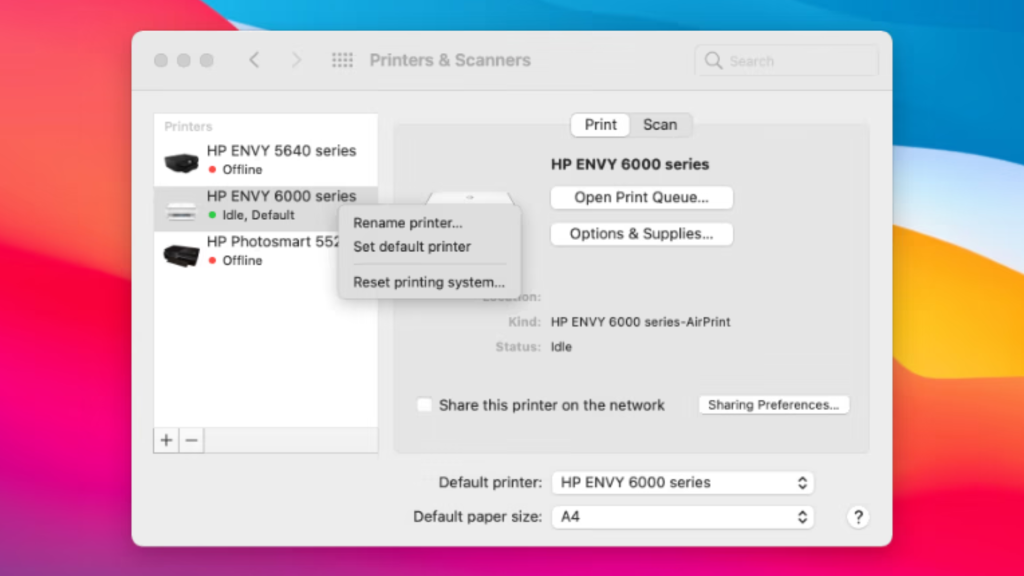Open Print Queue for the printer
The image size is (1024, 576).
pyautogui.click(x=641, y=198)
